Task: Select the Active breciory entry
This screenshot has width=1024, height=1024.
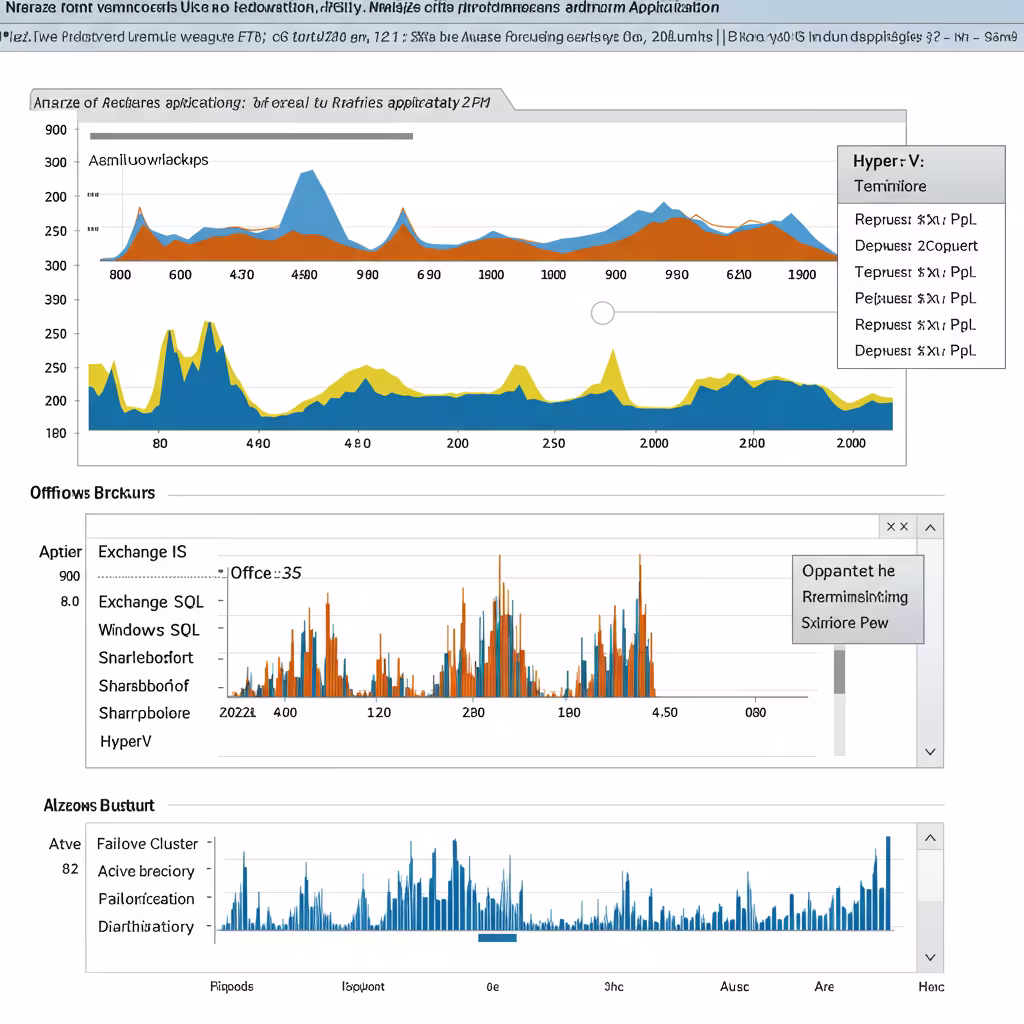Action: [146, 872]
